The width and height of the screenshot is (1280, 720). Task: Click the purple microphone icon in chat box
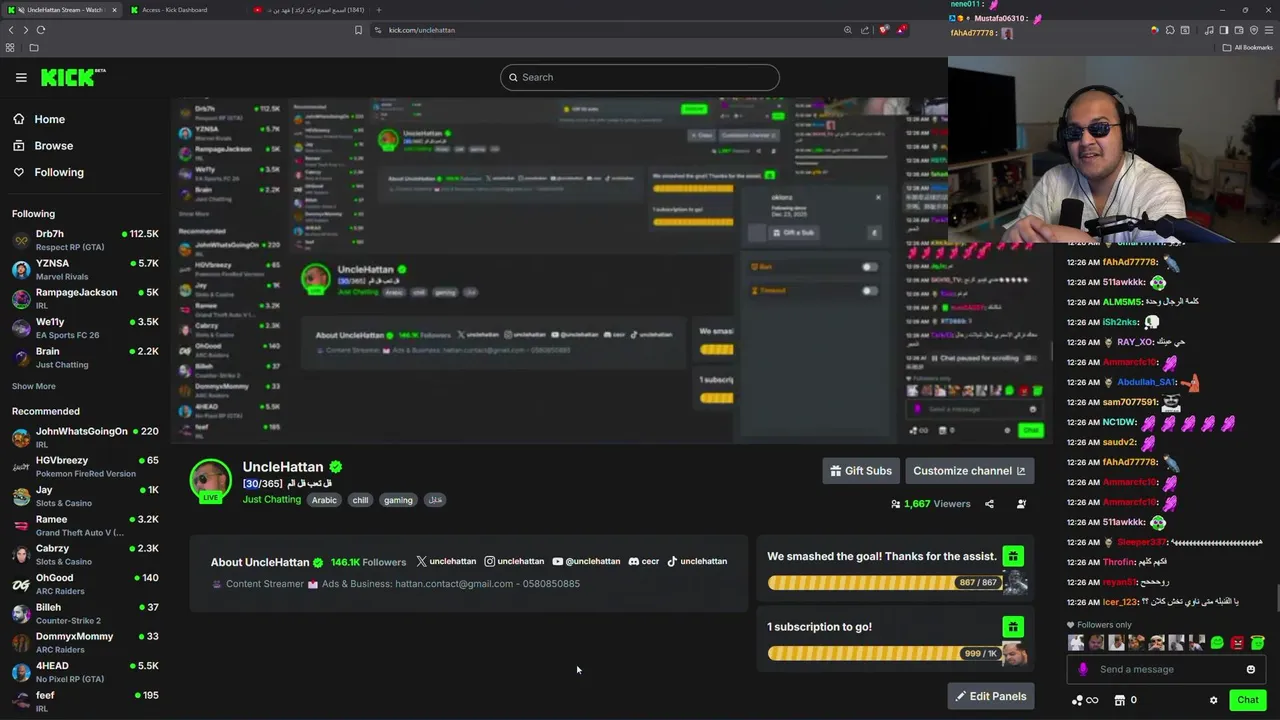point(1082,669)
